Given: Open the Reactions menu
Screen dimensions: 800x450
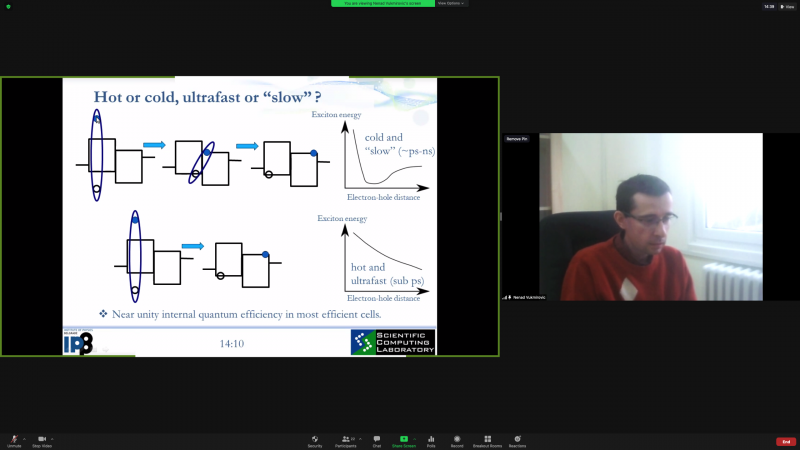Looking at the screenshot, I should (517, 439).
